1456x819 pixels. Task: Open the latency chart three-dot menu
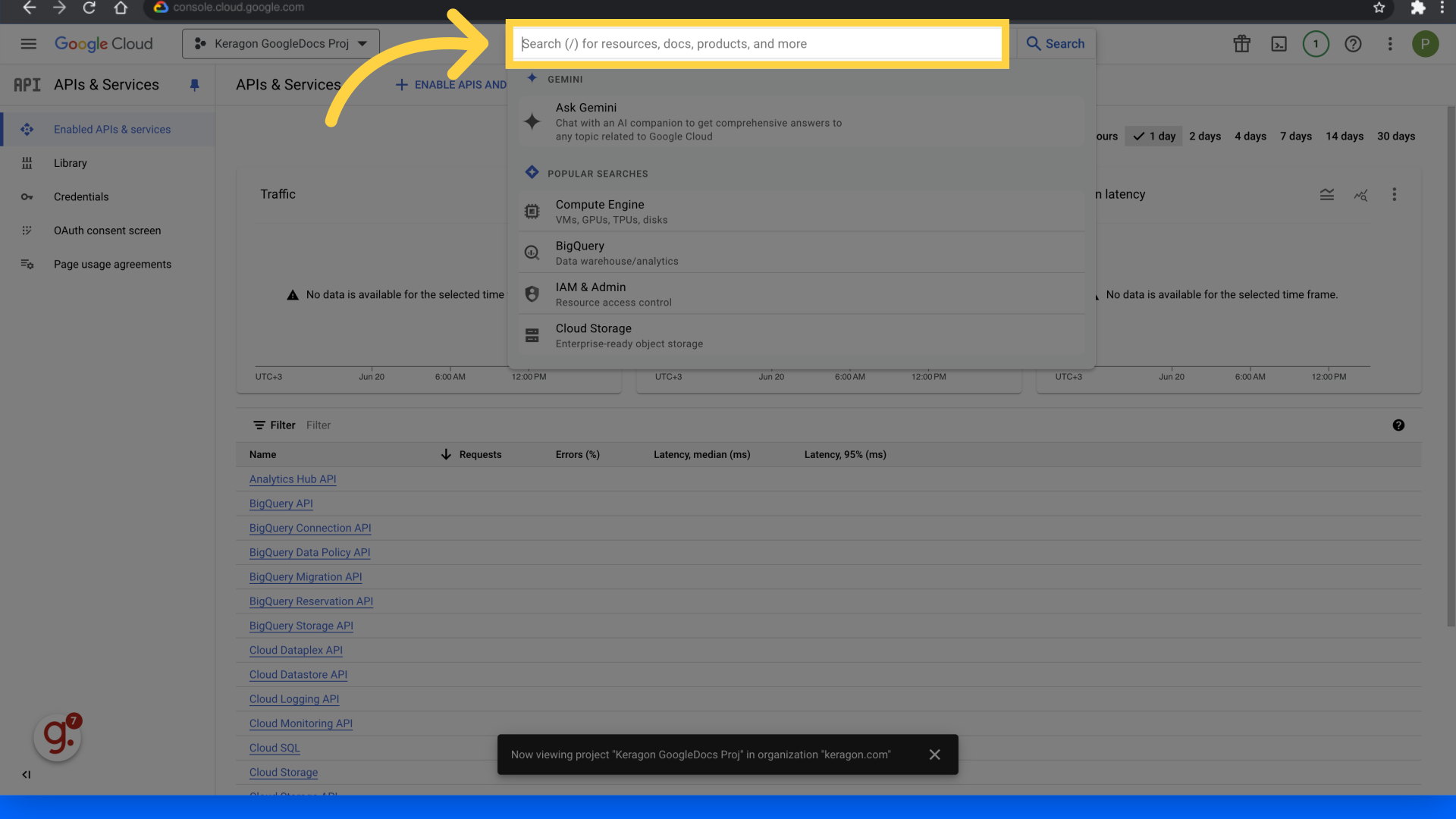(1394, 195)
